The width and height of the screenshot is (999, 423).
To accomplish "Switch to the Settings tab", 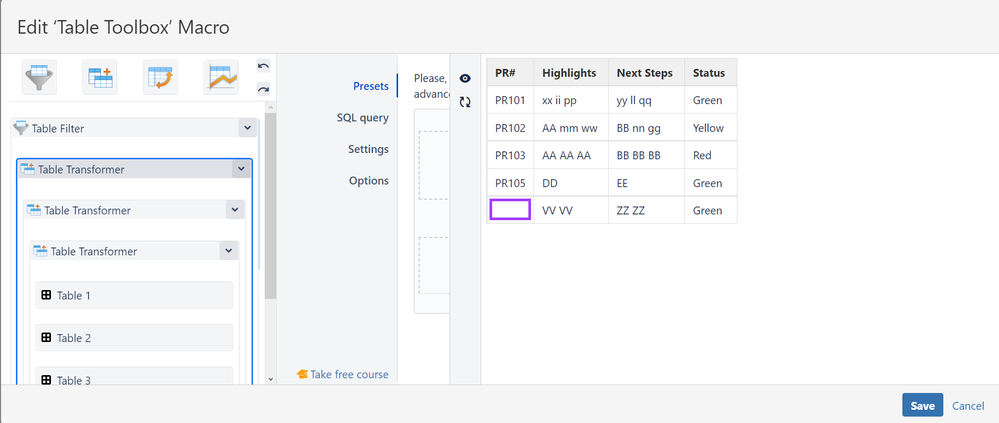I will [x=368, y=149].
